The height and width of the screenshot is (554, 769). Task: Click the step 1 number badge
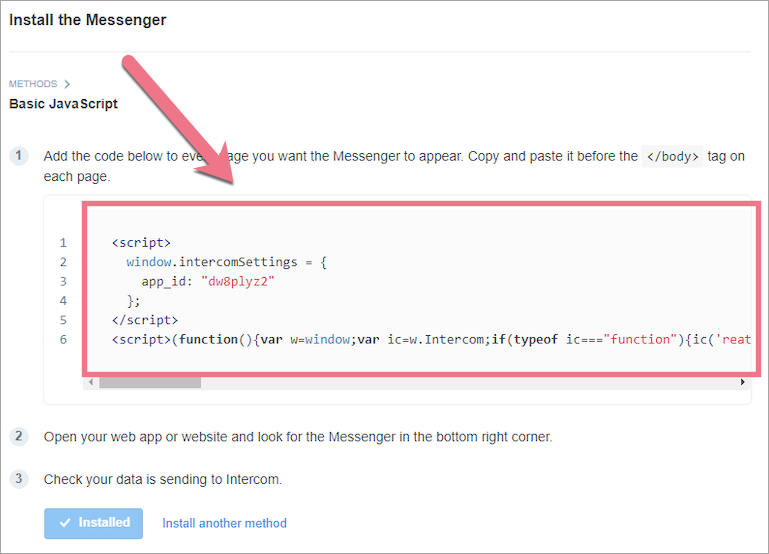tap(19, 156)
